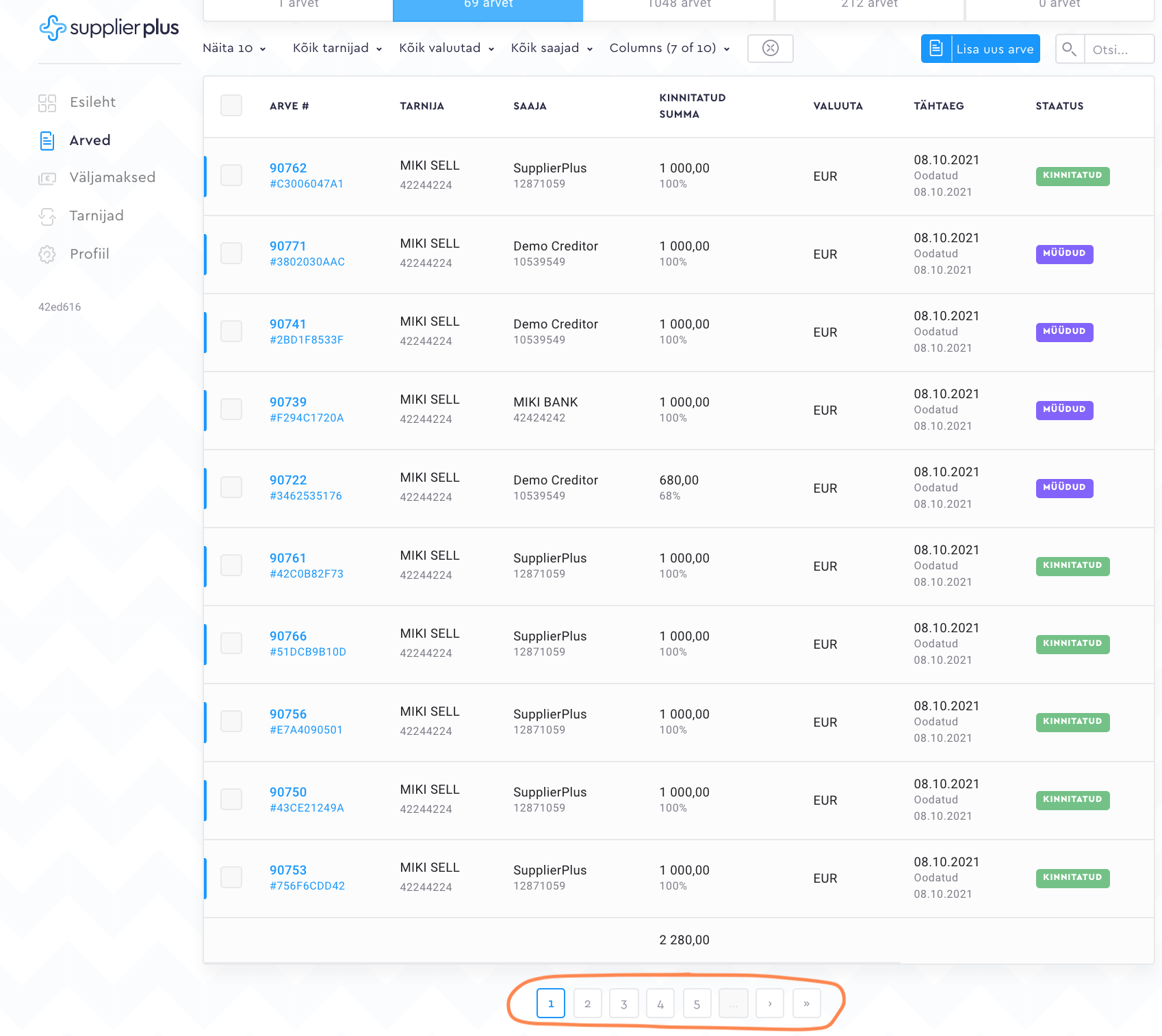Check the box for invoice 90762
Screen dimensions: 1162x1036
(x=231, y=176)
